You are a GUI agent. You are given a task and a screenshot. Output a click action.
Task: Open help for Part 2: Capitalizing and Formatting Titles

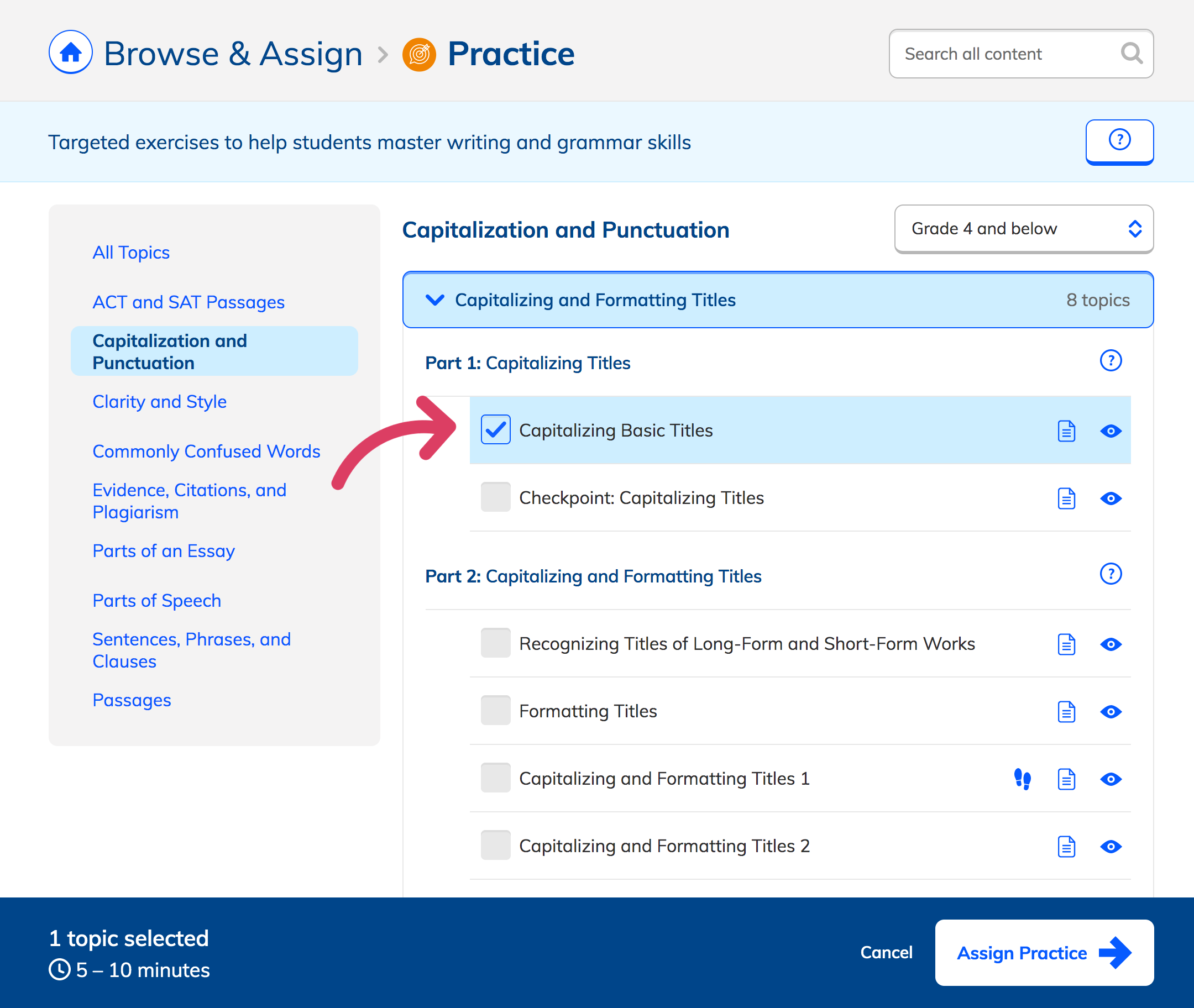click(1111, 574)
